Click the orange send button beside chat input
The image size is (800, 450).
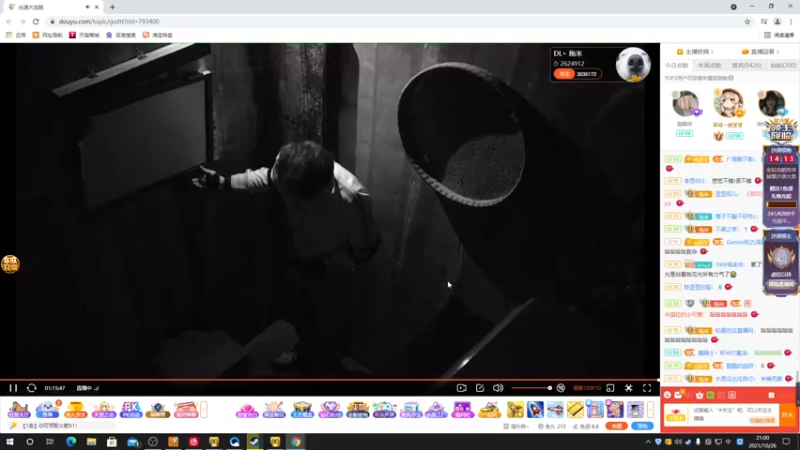coord(787,415)
